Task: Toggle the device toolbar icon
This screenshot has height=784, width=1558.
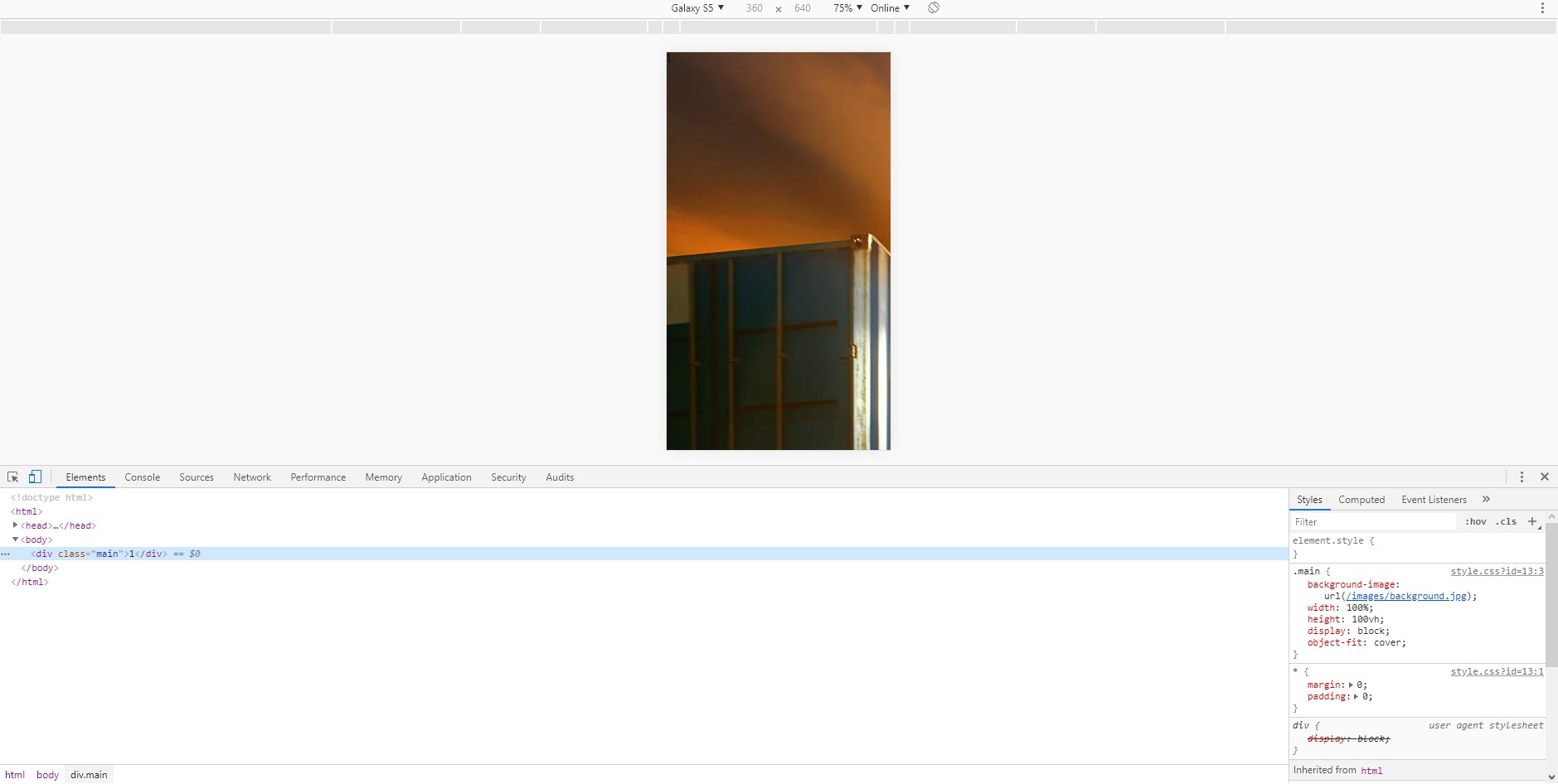Action: [35, 477]
